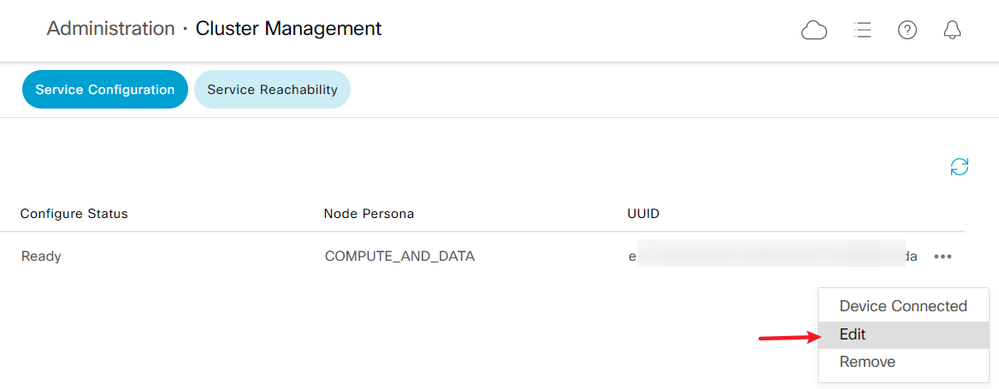The height and width of the screenshot is (389, 999).
Task: Sort by the Configure Status column
Action: 74,214
